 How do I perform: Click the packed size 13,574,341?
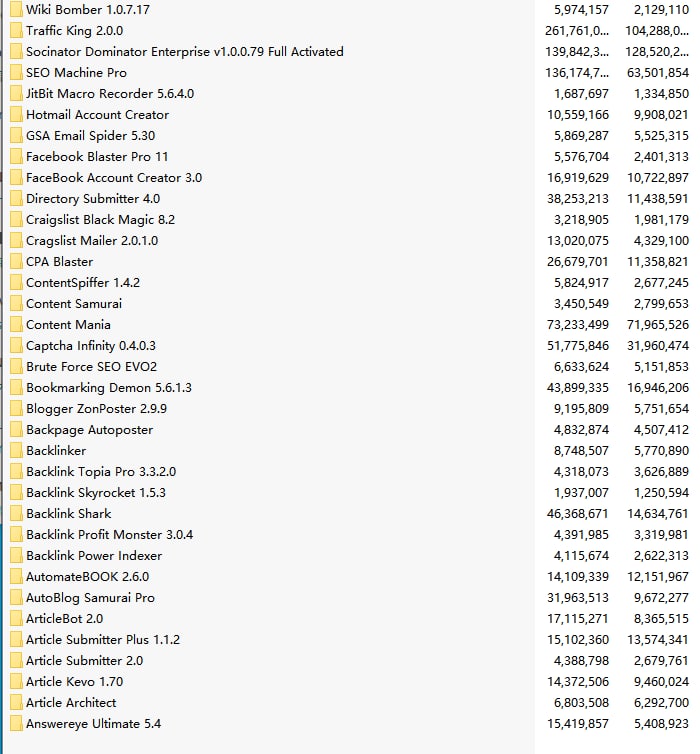click(x=658, y=640)
